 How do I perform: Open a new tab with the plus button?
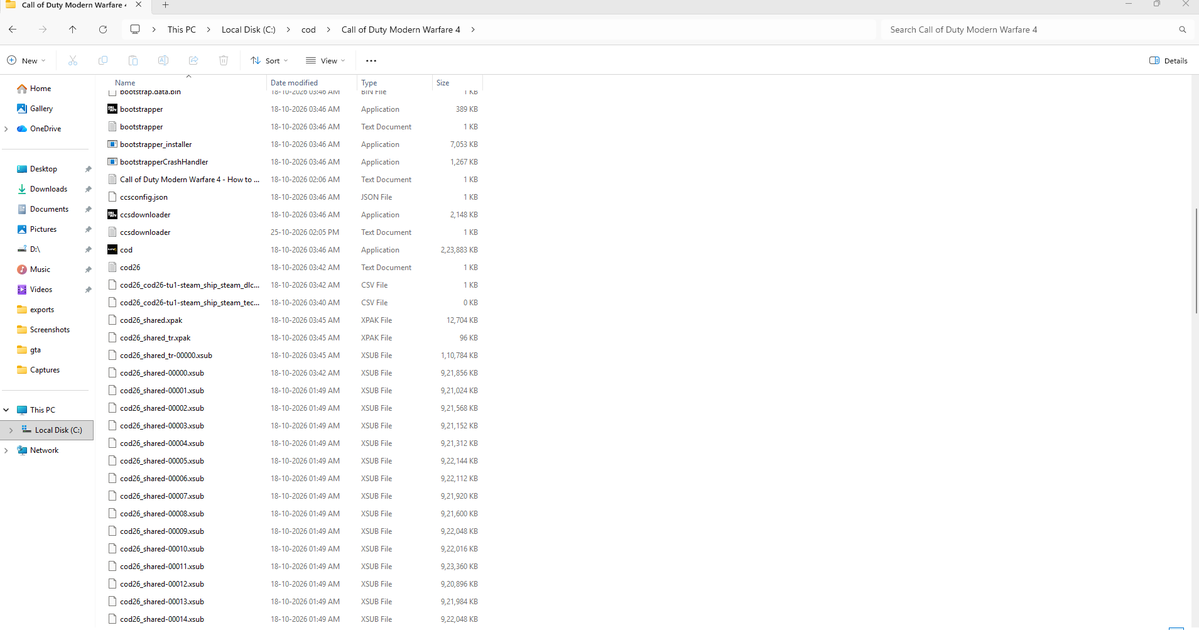tap(165, 5)
